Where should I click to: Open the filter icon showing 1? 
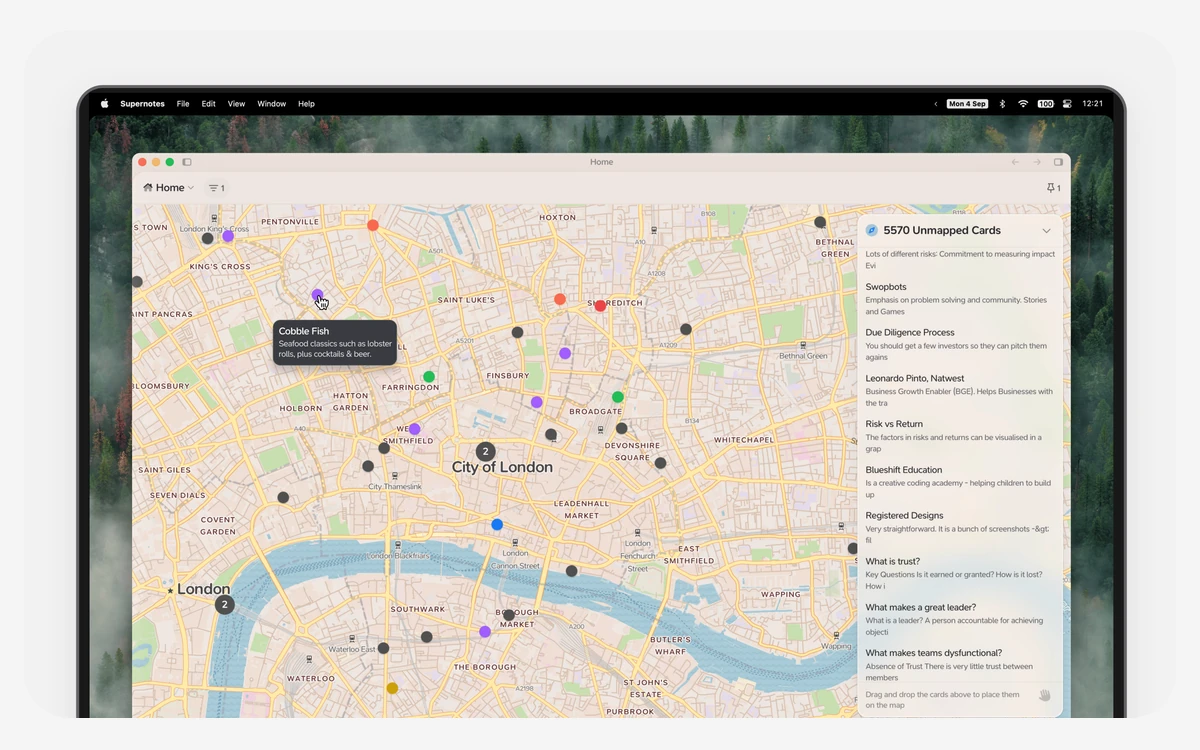(216, 188)
